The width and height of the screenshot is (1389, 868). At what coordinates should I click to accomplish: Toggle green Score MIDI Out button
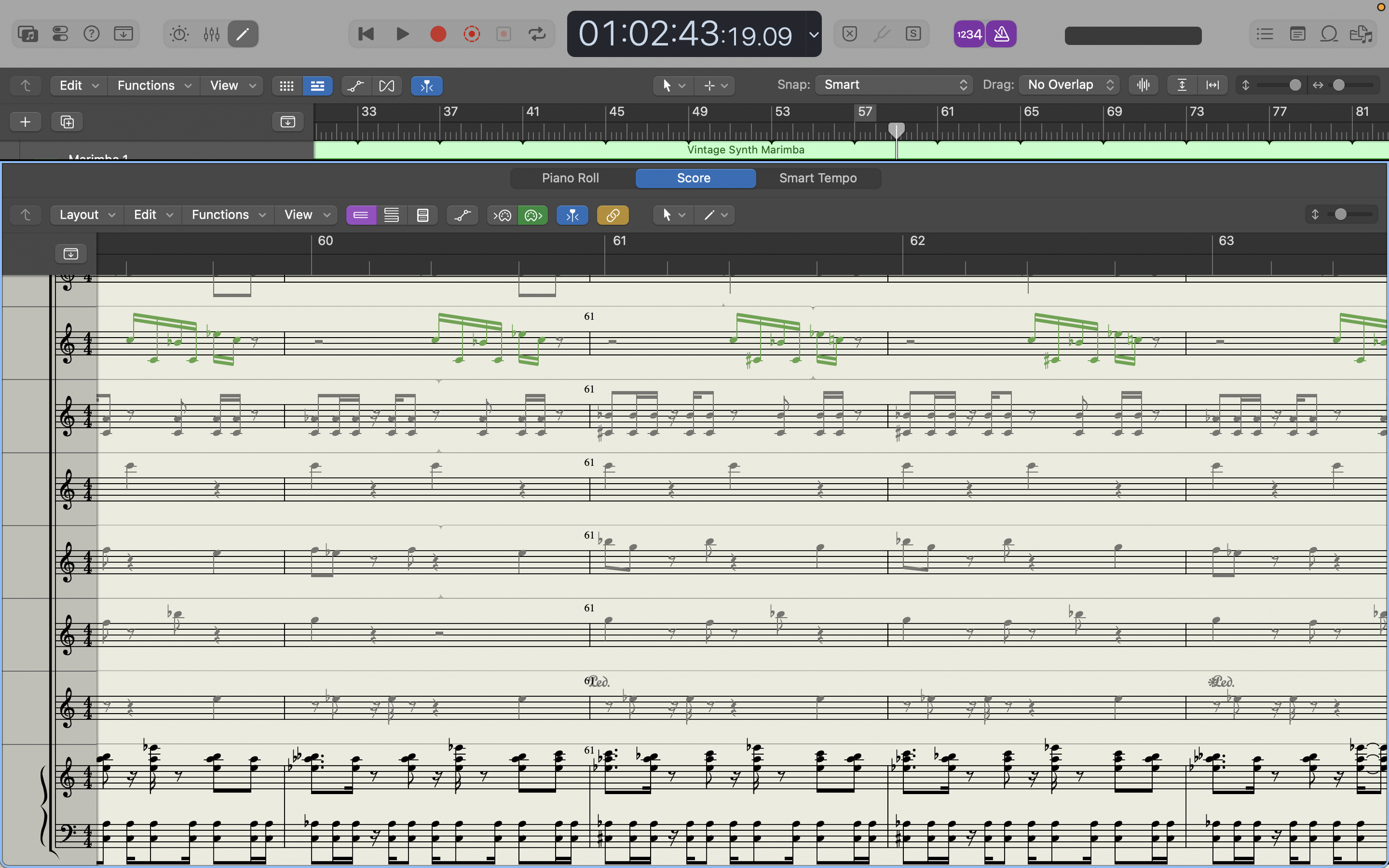[x=533, y=215]
